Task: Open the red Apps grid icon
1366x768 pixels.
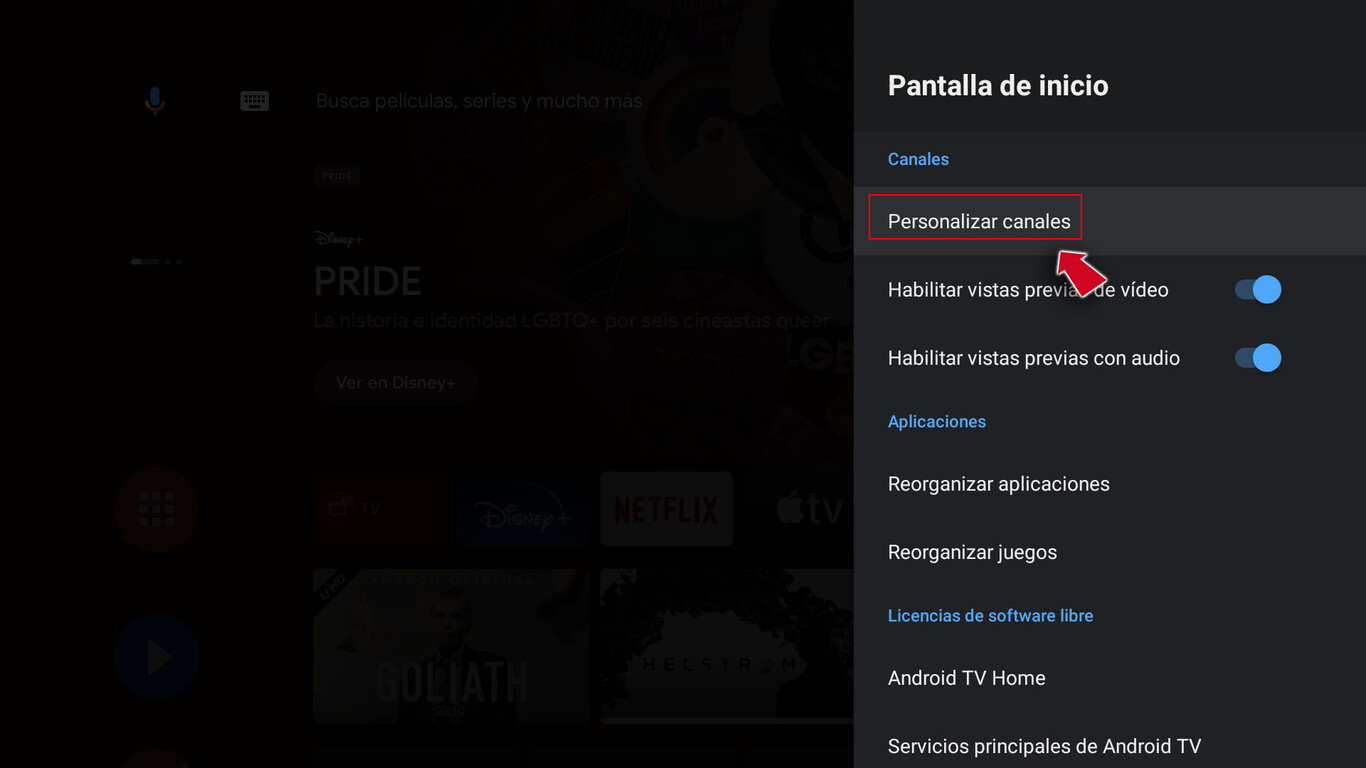Action: pyautogui.click(x=157, y=509)
